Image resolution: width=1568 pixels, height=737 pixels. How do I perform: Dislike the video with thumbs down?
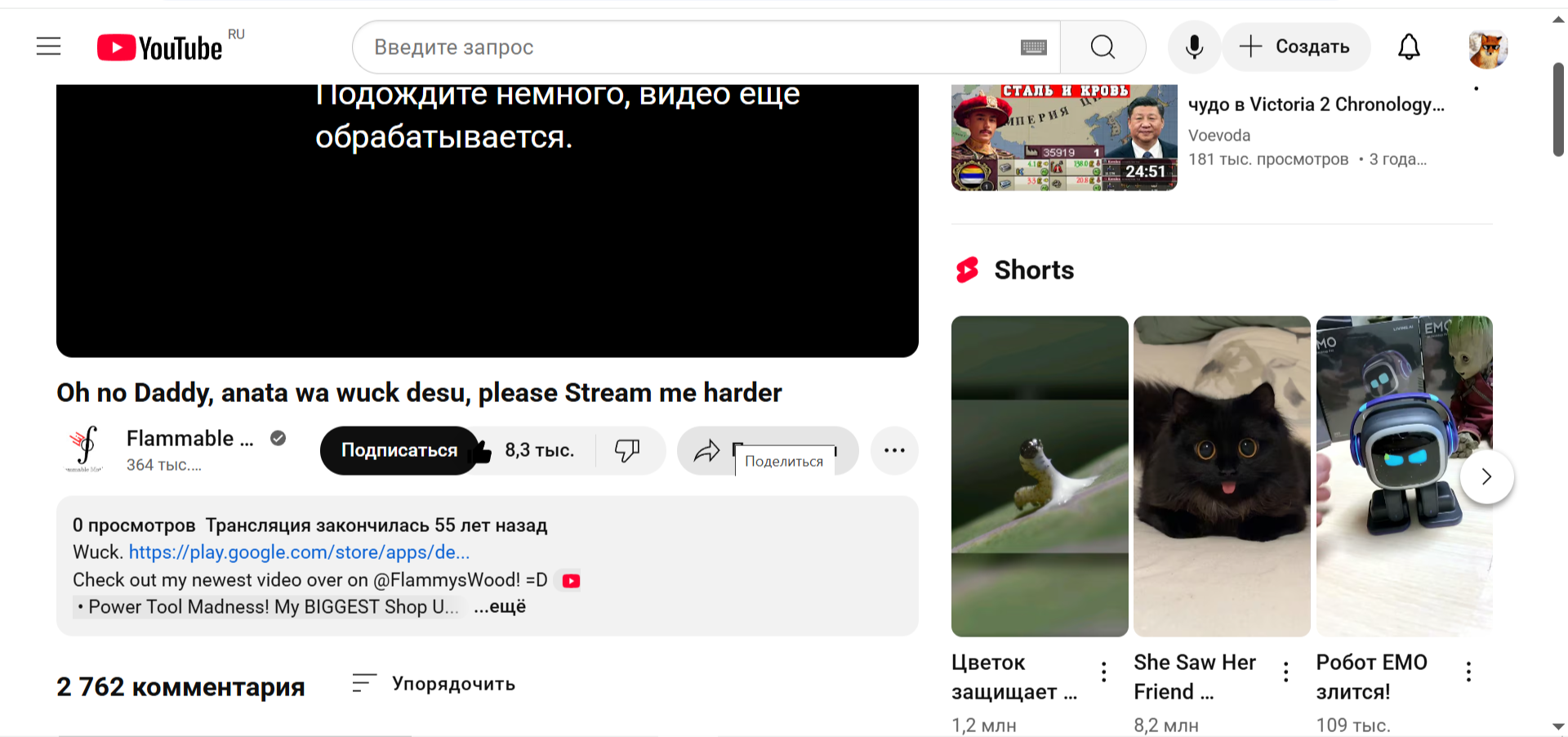627,450
